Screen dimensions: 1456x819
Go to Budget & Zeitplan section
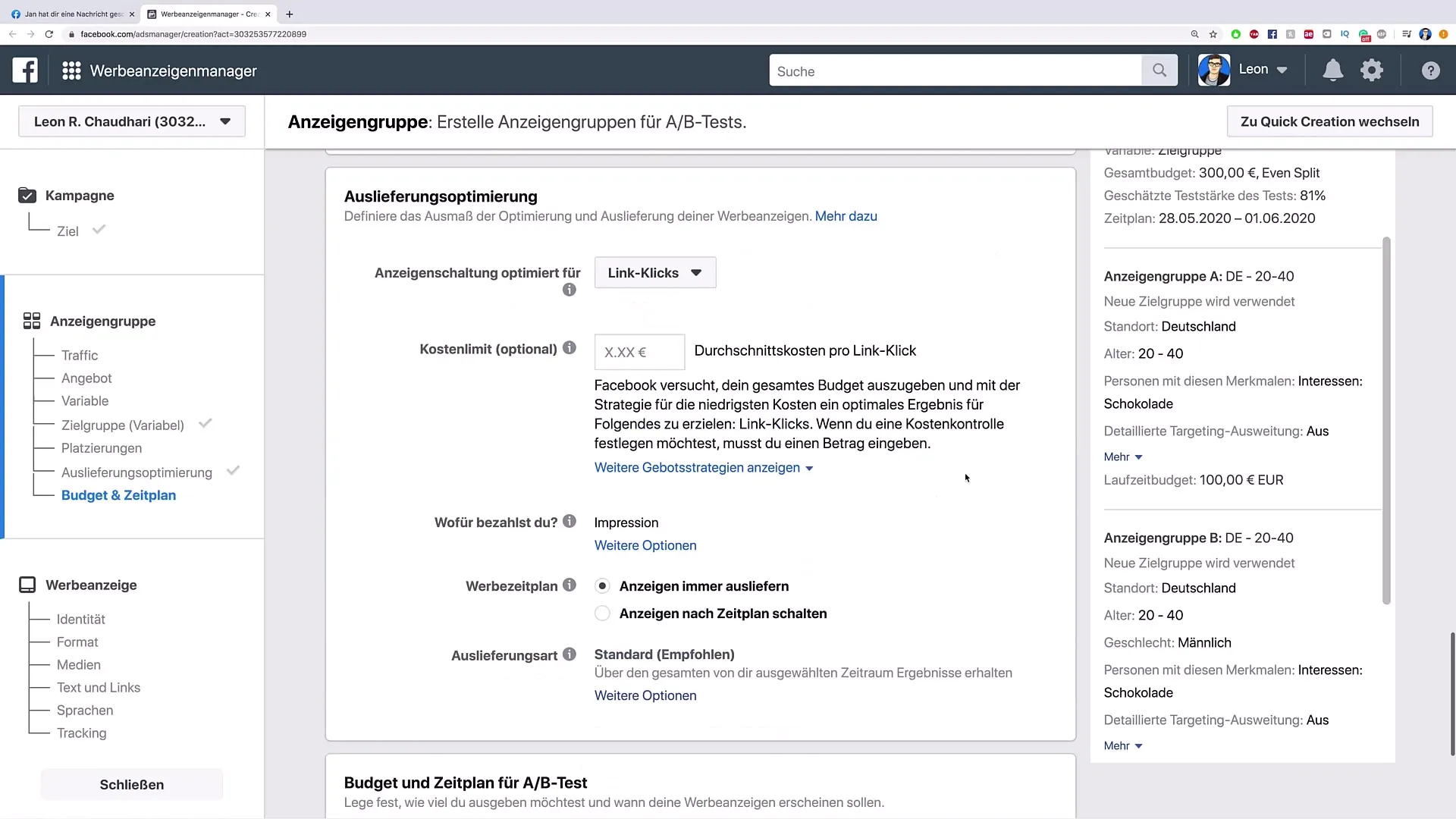point(118,494)
